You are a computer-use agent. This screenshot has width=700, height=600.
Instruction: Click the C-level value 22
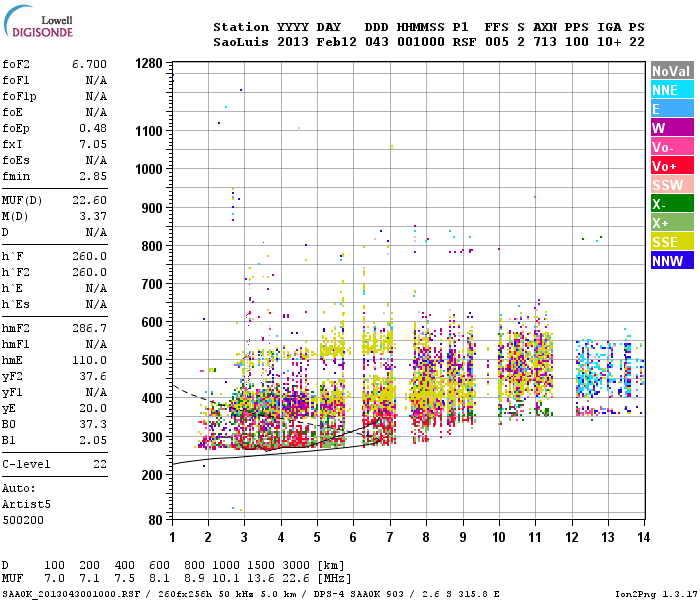tap(100, 464)
